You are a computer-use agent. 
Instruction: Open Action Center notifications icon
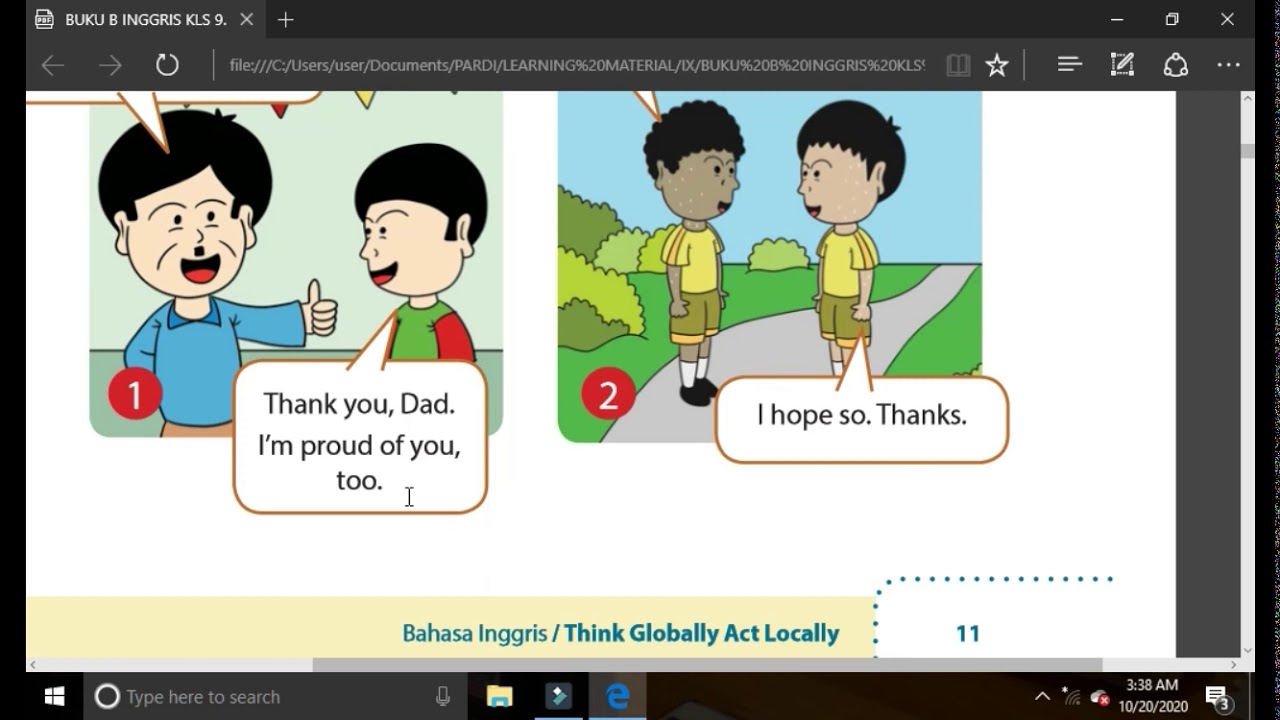click(1217, 697)
